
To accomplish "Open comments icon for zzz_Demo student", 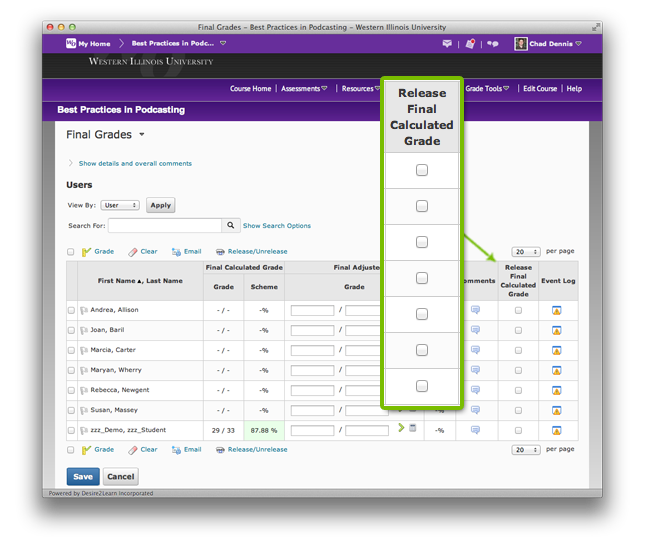I will (475, 430).
